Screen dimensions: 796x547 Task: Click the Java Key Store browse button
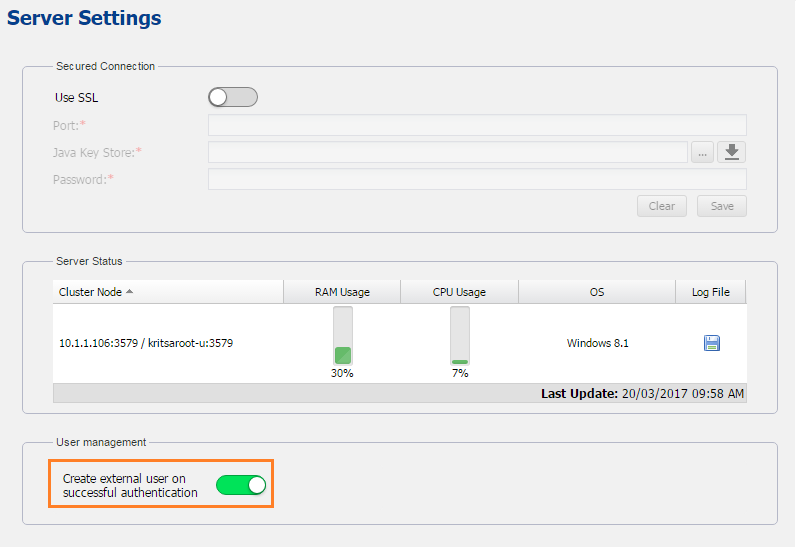point(702,152)
